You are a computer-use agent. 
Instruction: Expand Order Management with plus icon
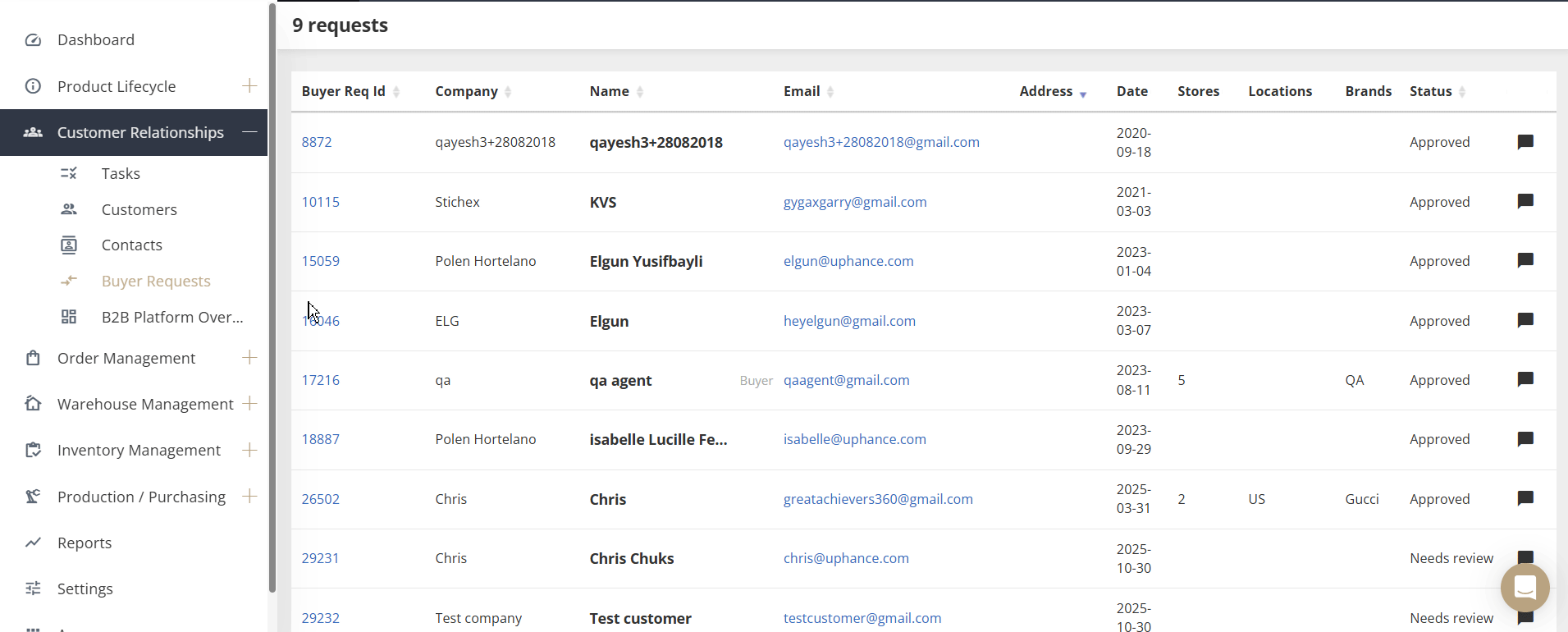point(249,358)
